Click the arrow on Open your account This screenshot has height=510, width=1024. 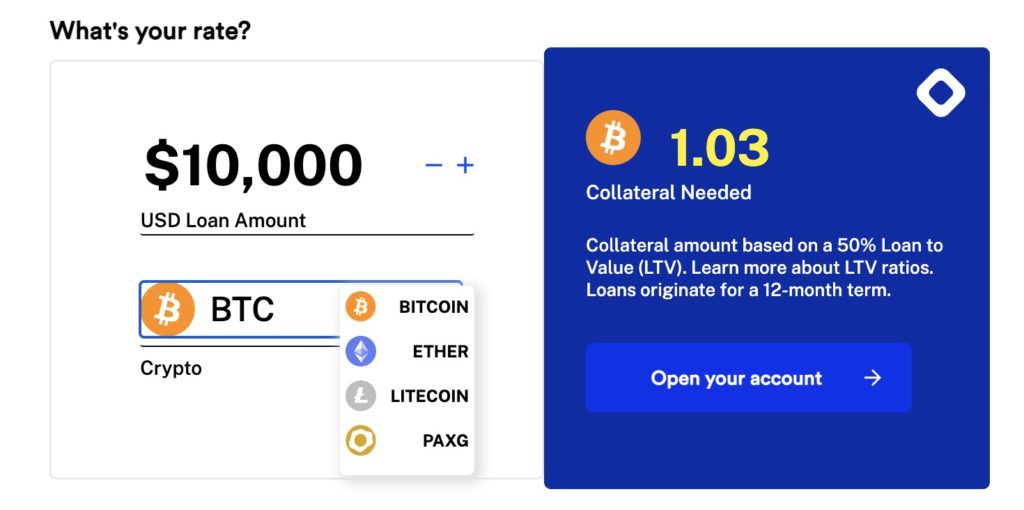[x=873, y=378]
